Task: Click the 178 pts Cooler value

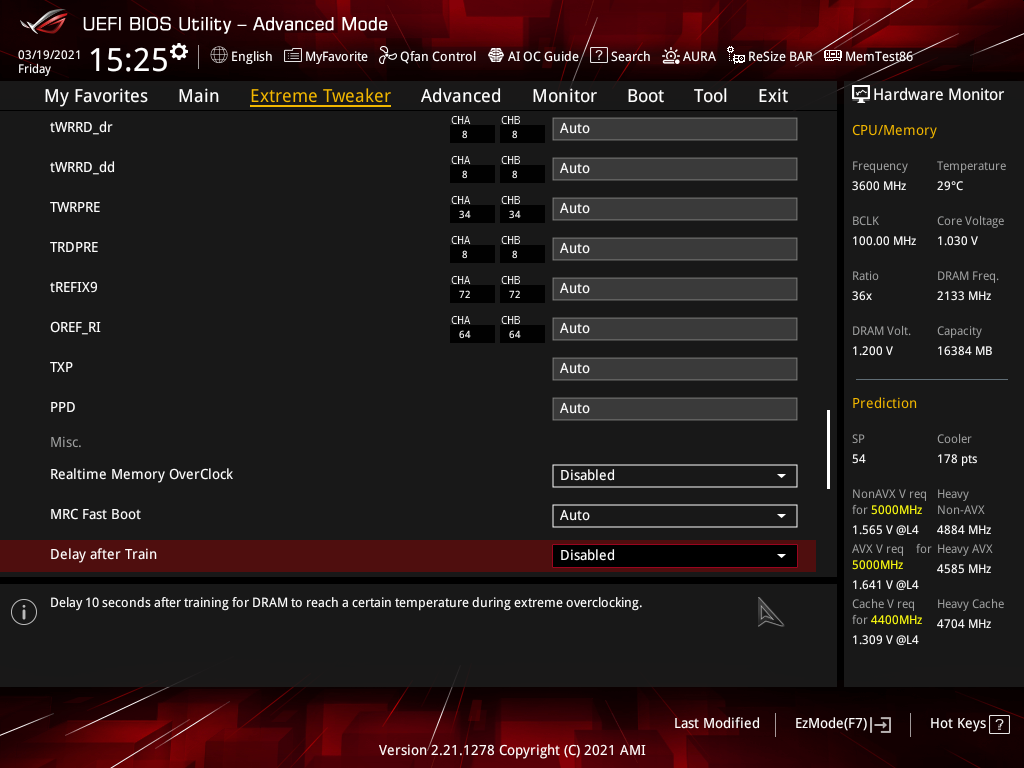Action: pyautogui.click(x=957, y=458)
